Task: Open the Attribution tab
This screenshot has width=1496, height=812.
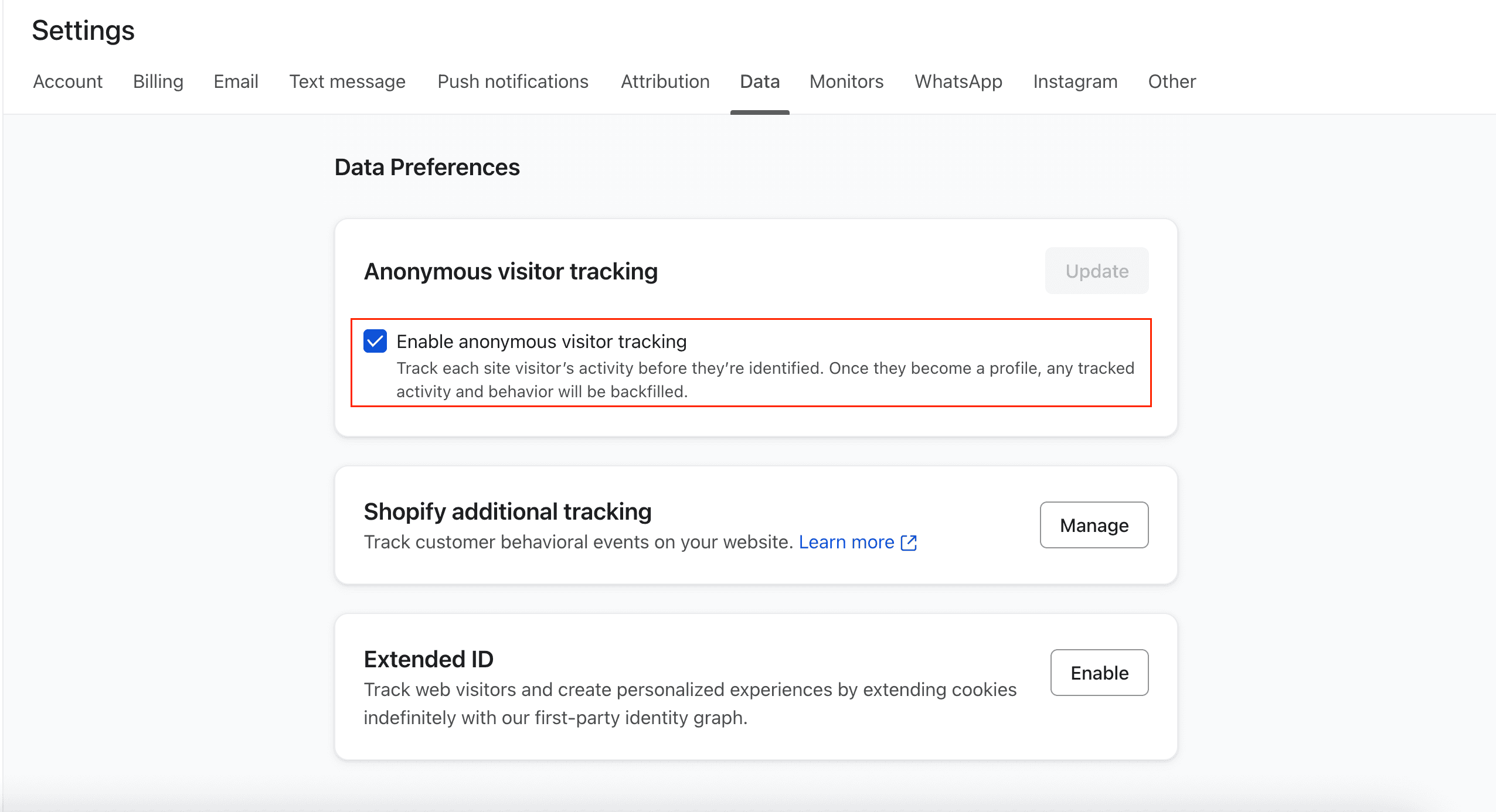Action: [665, 81]
